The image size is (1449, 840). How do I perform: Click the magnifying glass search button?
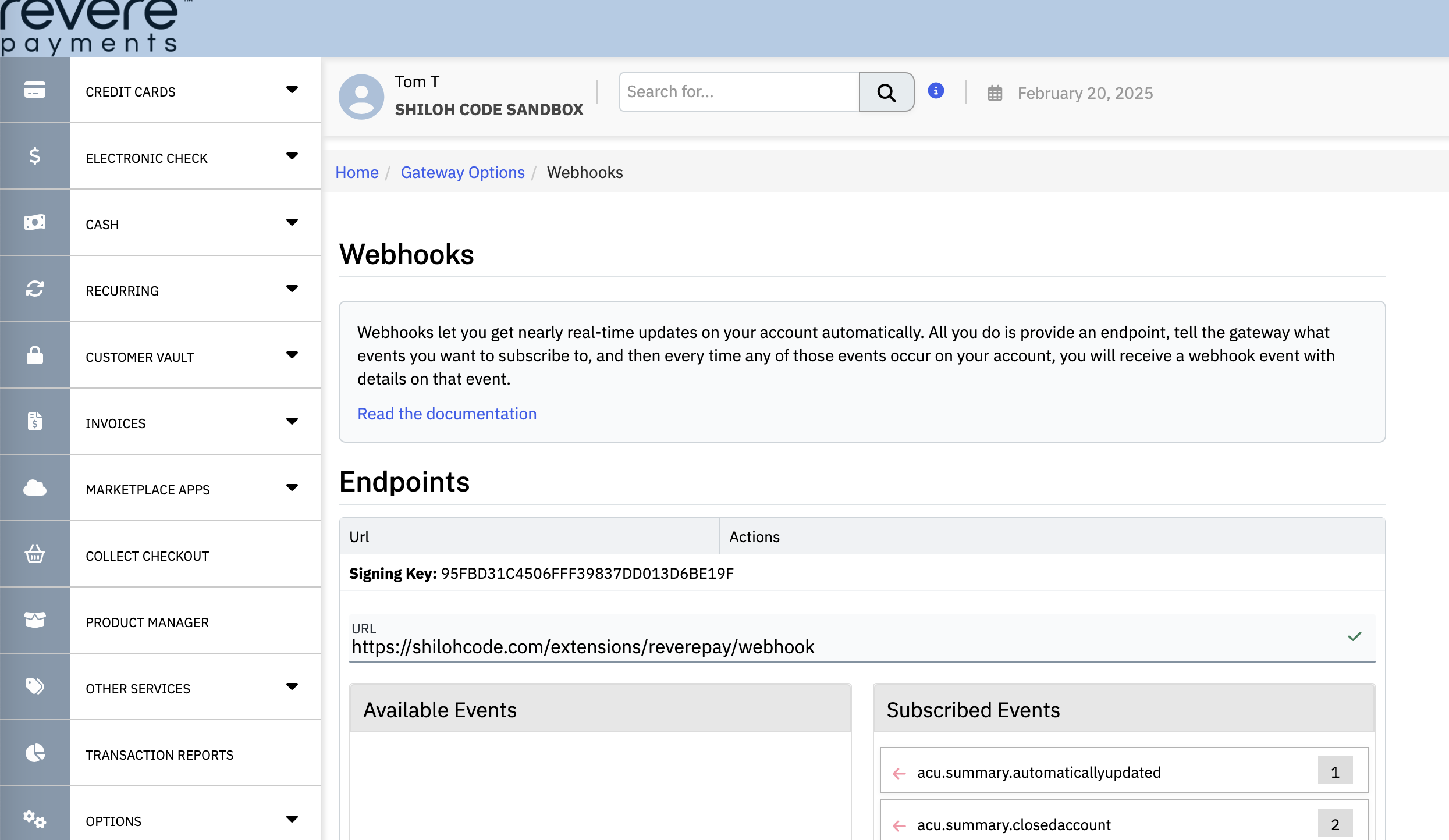(x=886, y=92)
